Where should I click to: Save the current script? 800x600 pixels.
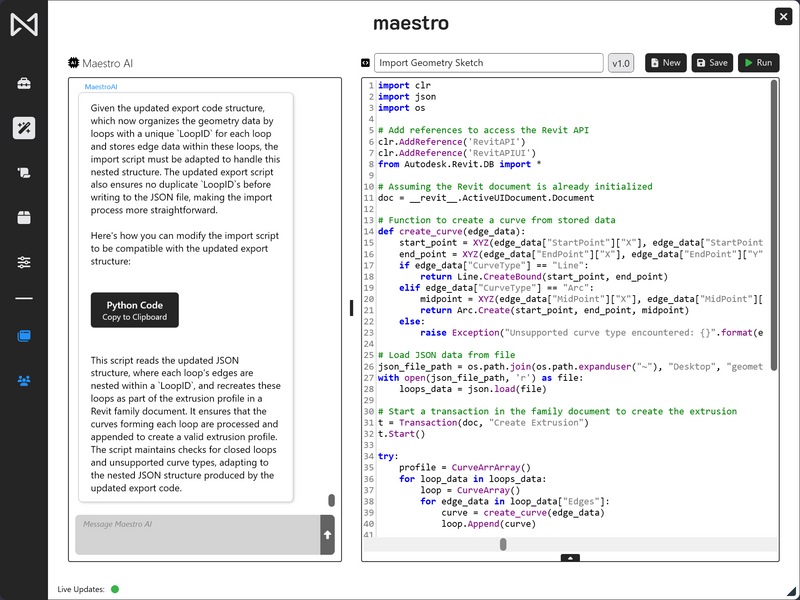pyautogui.click(x=712, y=63)
